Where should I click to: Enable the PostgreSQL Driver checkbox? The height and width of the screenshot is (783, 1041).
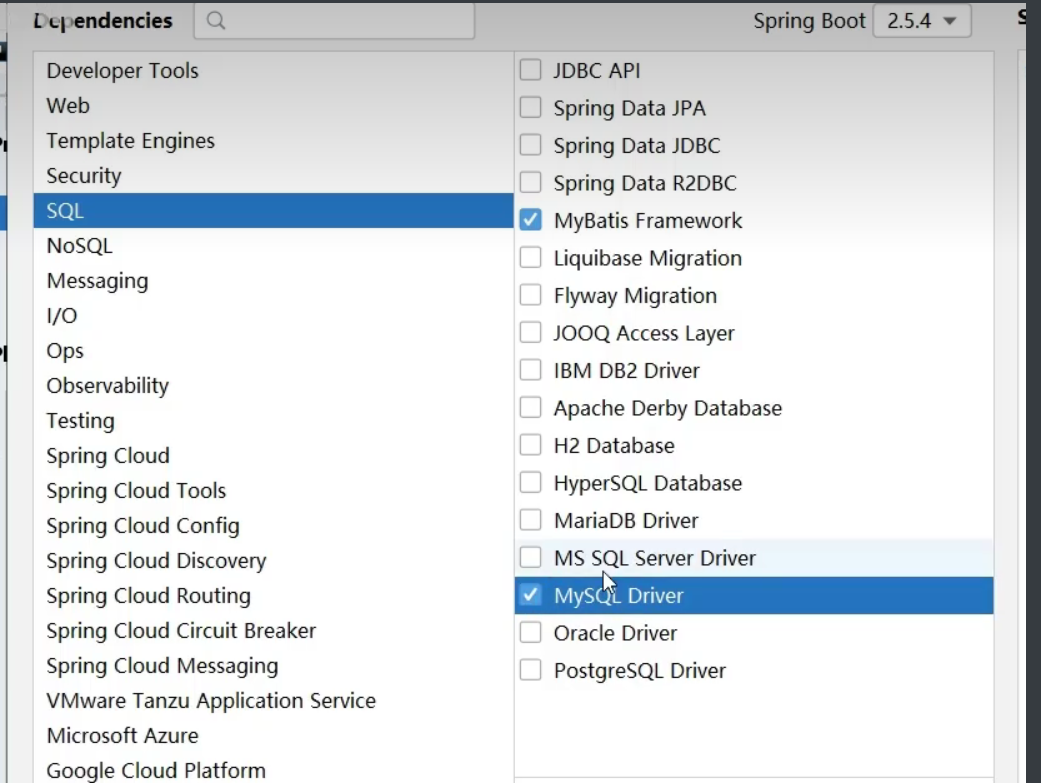click(530, 671)
